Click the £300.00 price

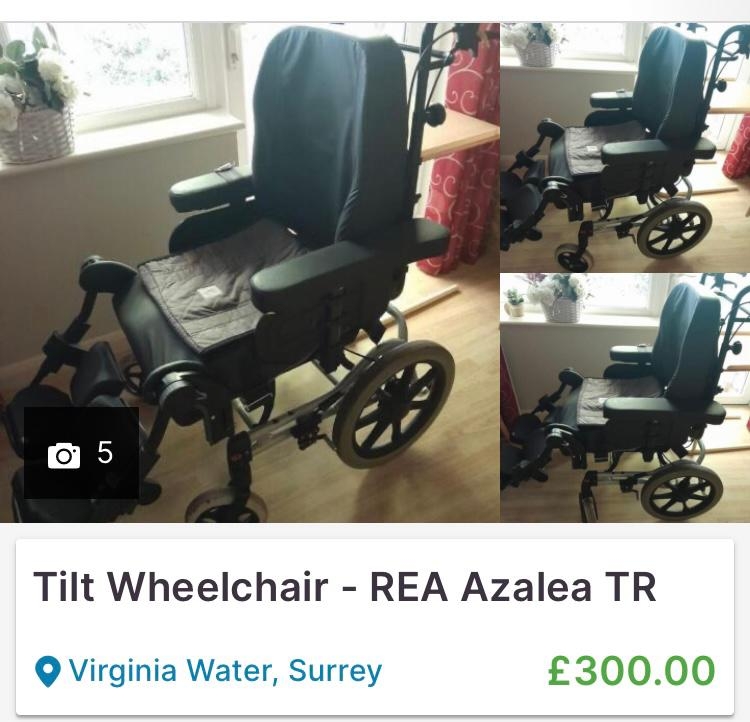631,671
